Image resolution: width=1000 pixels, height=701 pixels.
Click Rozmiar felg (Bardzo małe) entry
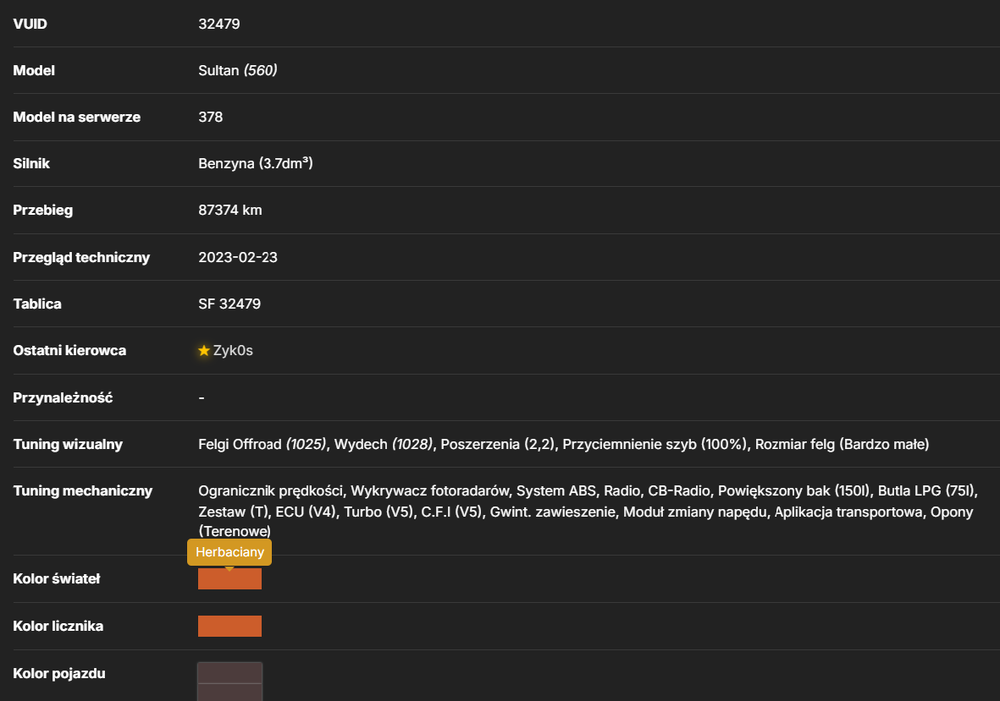[x=842, y=445]
